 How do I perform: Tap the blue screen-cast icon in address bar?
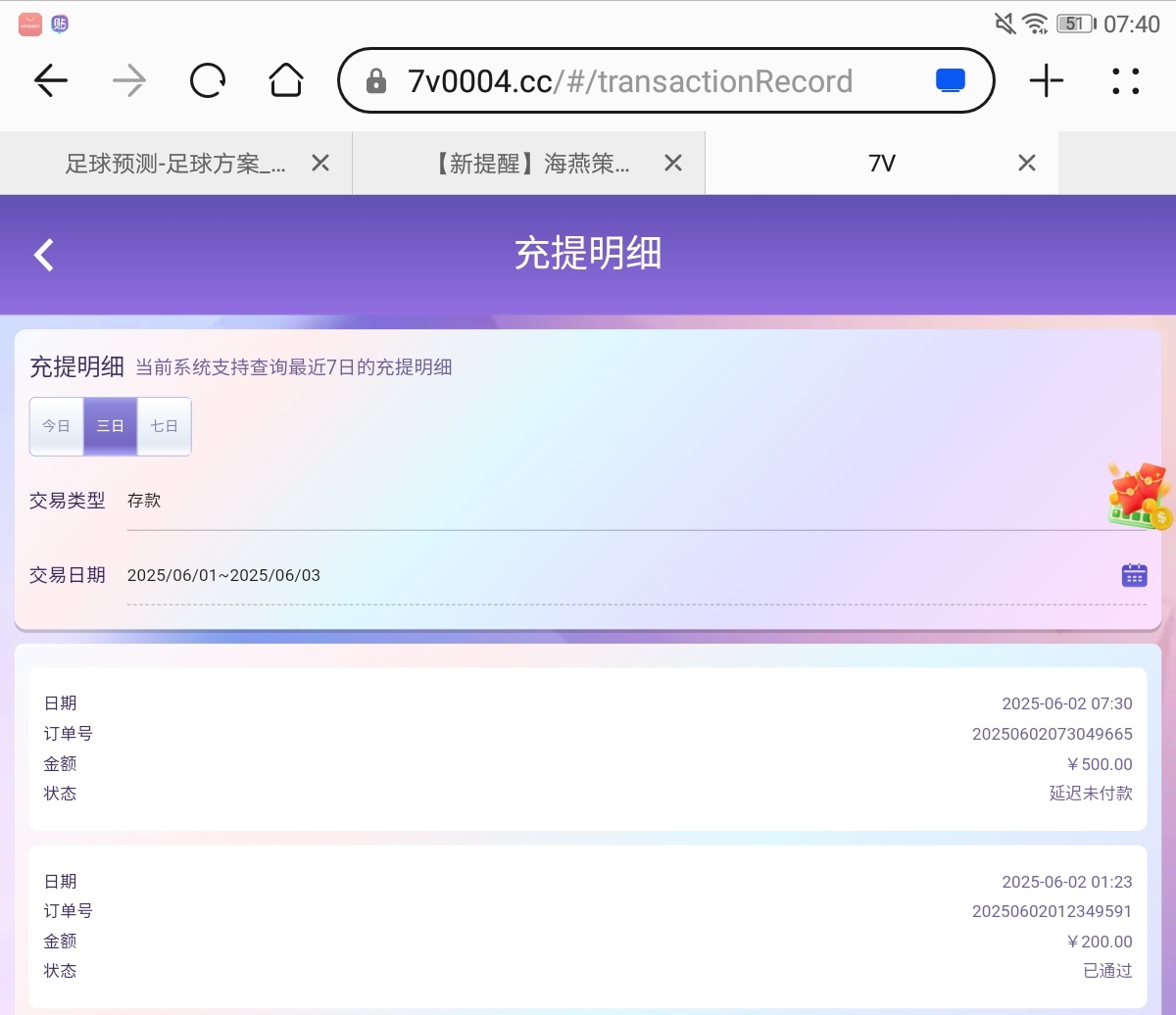(x=950, y=81)
